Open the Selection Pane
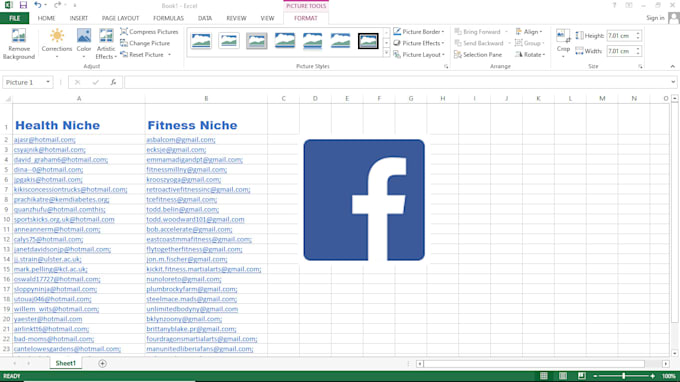Viewport: 680px width, 382px height. [x=478, y=55]
